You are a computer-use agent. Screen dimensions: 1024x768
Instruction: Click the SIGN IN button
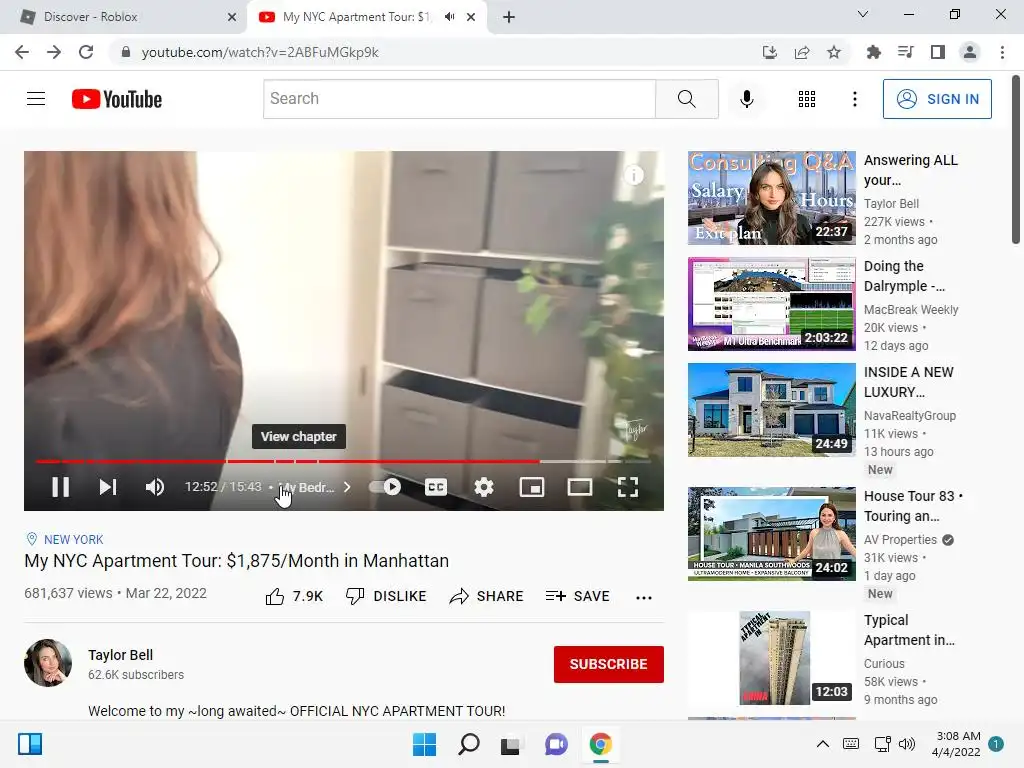[937, 99]
